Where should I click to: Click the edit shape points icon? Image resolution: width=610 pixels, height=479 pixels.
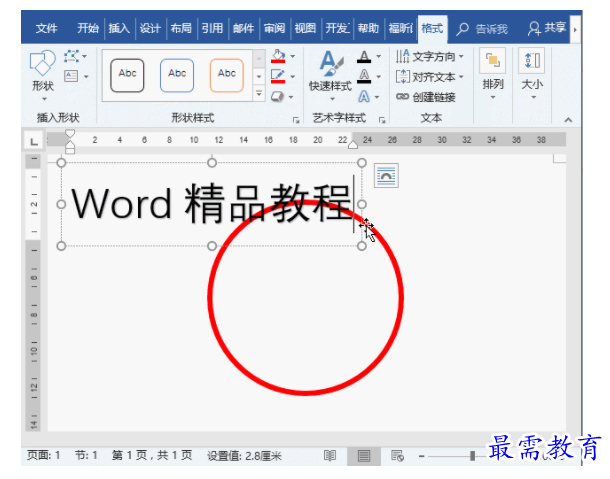tap(71, 56)
